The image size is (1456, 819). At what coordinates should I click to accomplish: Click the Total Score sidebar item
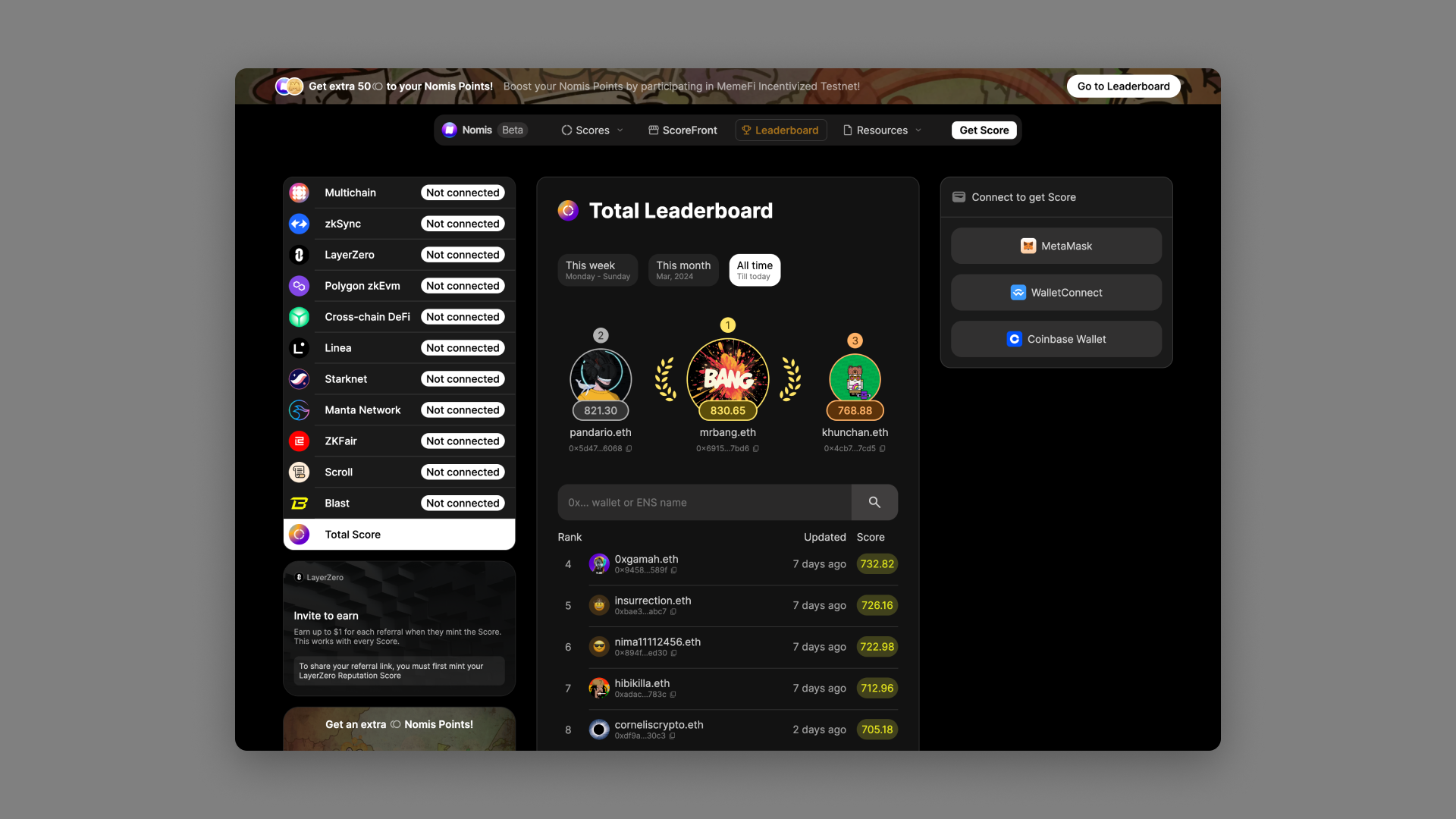pyautogui.click(x=400, y=533)
